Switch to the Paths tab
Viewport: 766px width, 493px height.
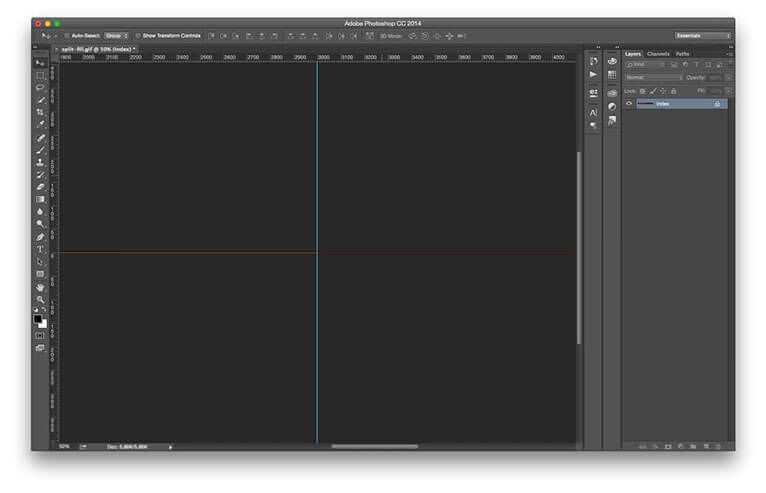[x=682, y=54]
